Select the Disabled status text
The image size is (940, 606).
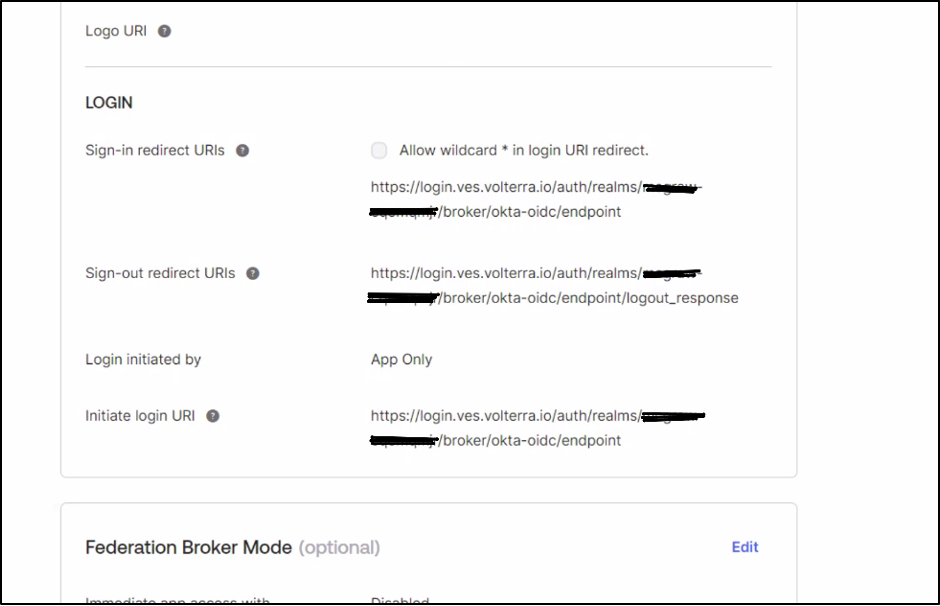coord(400,600)
